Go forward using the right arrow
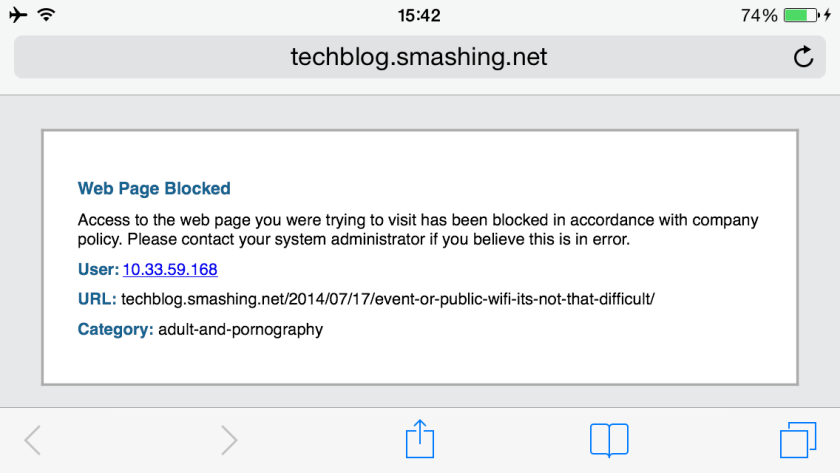The width and height of the screenshot is (840, 473). 229,440
